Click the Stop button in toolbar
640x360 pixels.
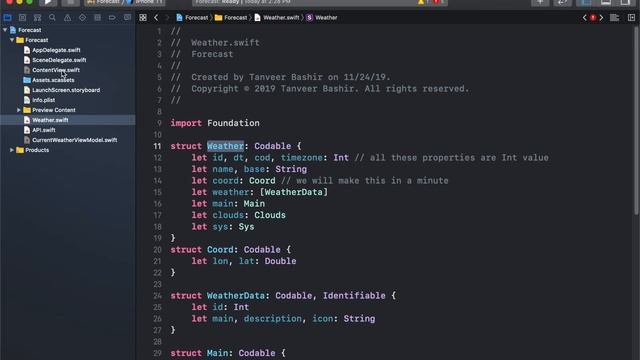pyautogui.click(x=70, y=2)
